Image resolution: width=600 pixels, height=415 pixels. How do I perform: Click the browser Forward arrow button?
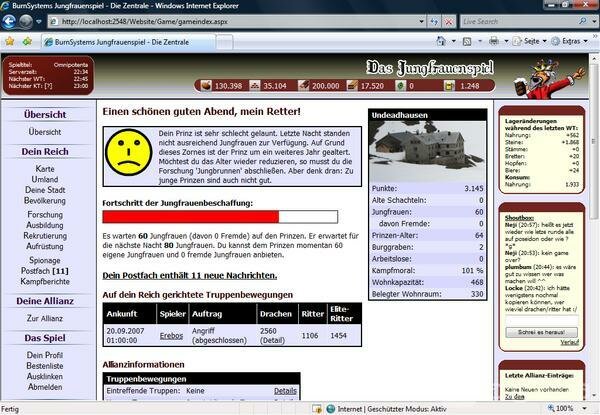click(x=26, y=21)
